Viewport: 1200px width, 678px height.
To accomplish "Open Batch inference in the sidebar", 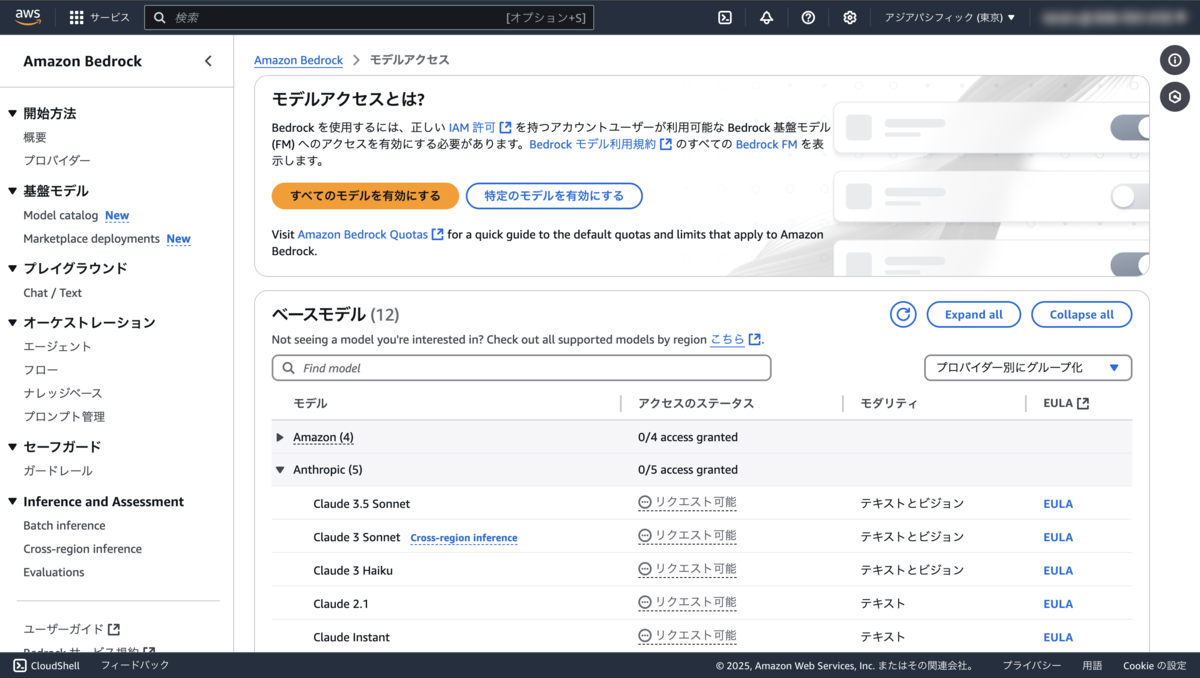I will (64, 525).
